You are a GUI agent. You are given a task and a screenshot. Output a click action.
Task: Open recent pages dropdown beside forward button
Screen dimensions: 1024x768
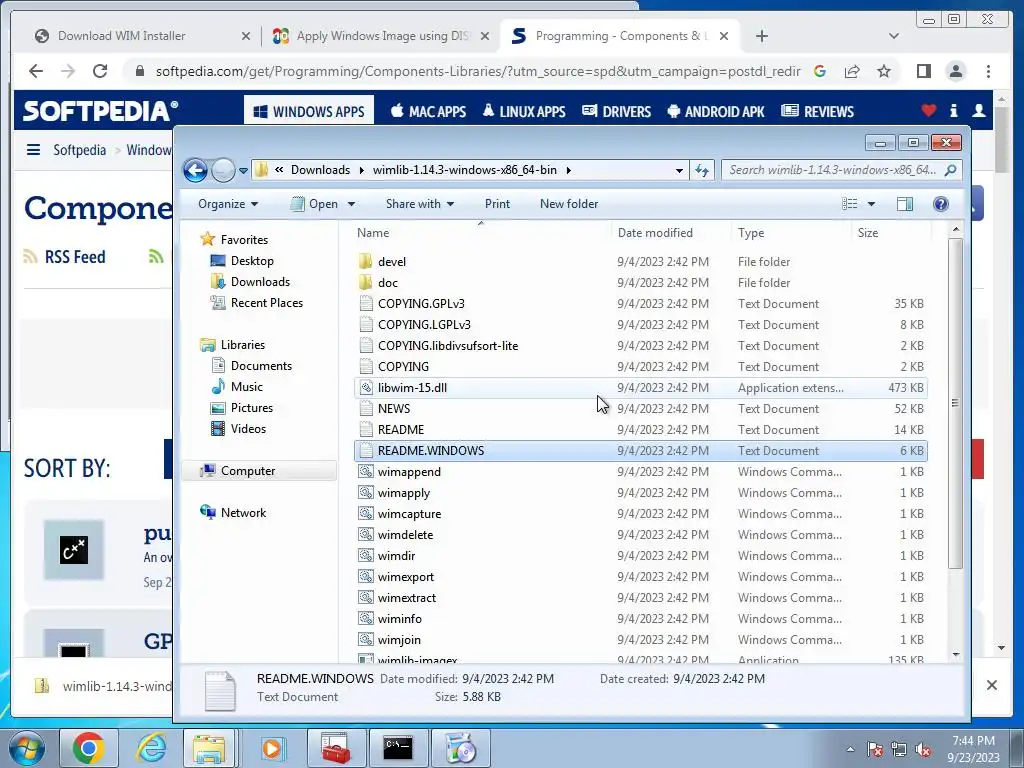[243, 171]
